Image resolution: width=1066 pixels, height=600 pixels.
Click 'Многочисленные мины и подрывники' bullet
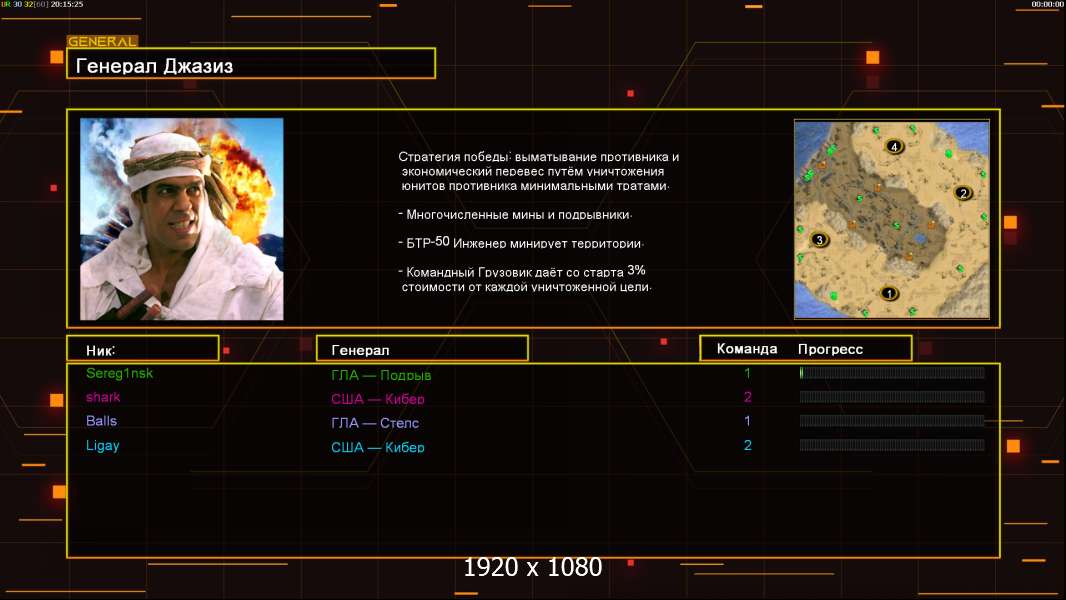pyautogui.click(x=515, y=214)
